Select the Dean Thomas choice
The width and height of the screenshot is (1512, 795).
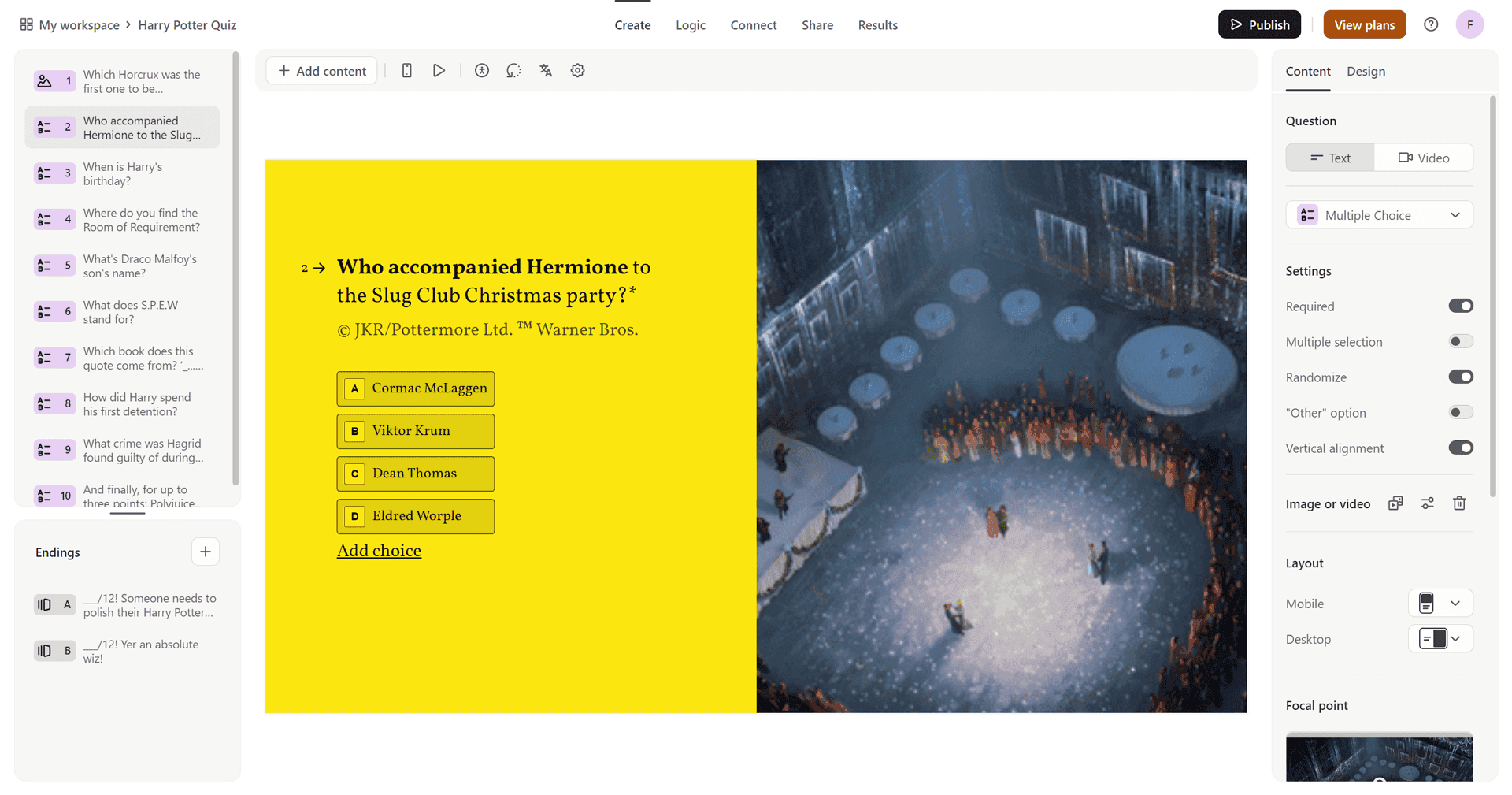point(416,474)
